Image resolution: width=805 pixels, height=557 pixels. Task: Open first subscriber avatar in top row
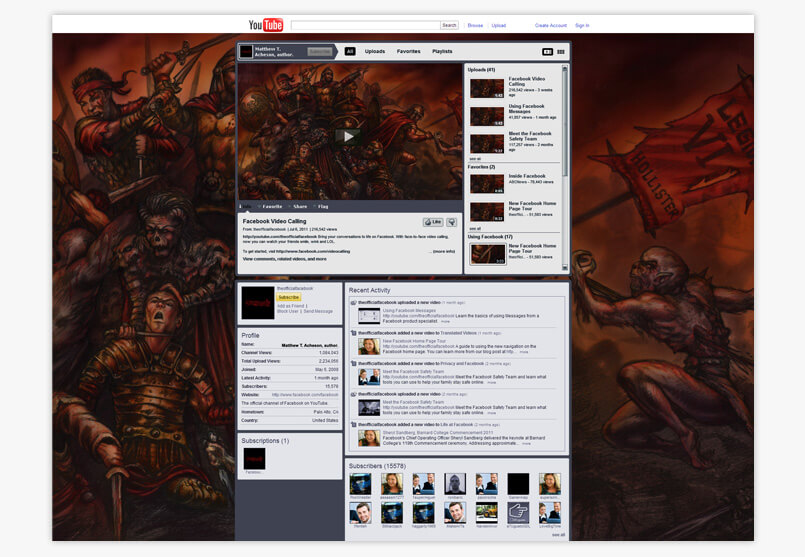coord(360,484)
